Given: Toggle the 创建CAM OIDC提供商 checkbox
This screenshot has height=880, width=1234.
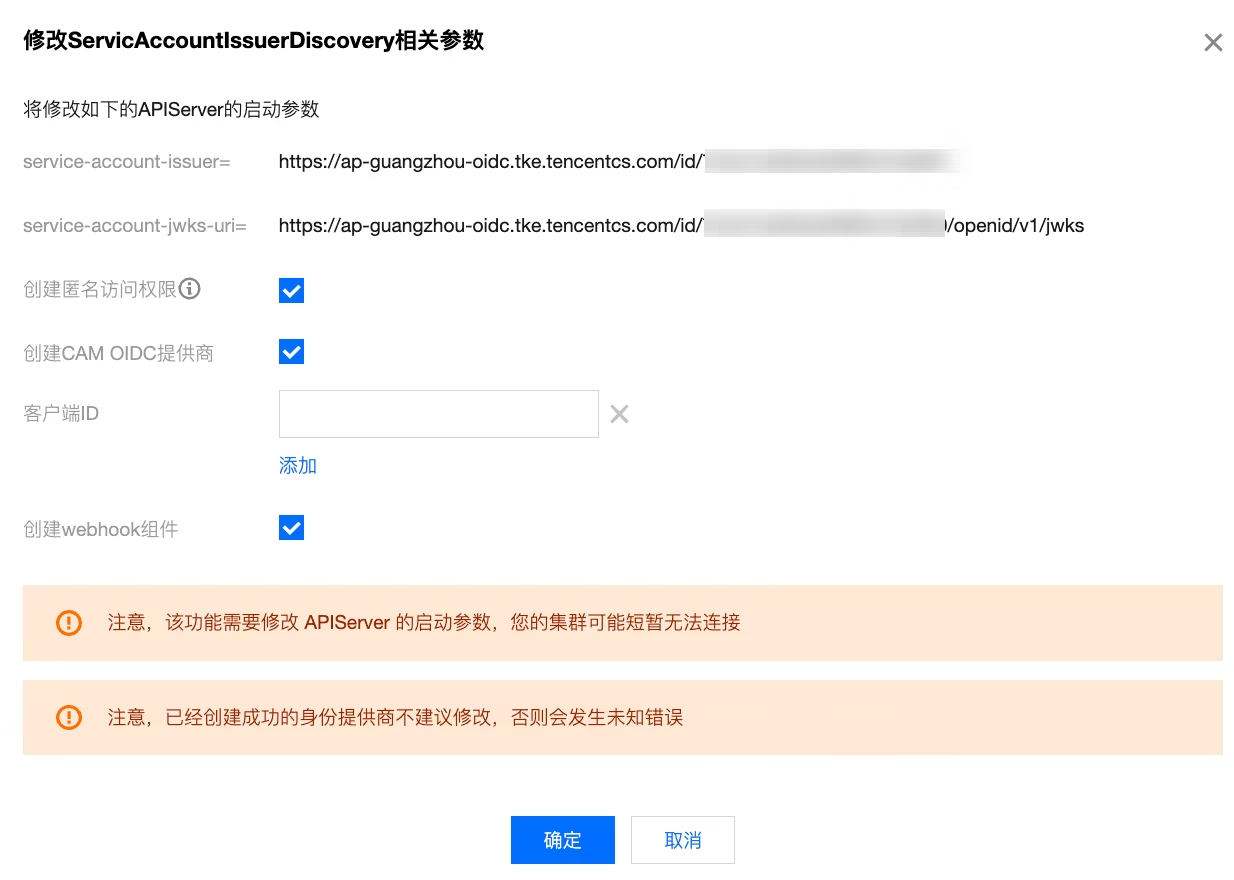Looking at the screenshot, I should click(x=291, y=352).
